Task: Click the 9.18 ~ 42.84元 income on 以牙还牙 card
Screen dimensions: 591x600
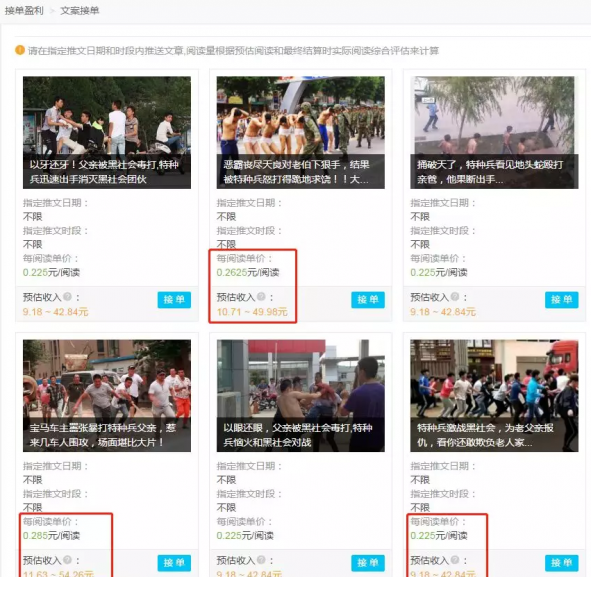Action: [x=56, y=312]
